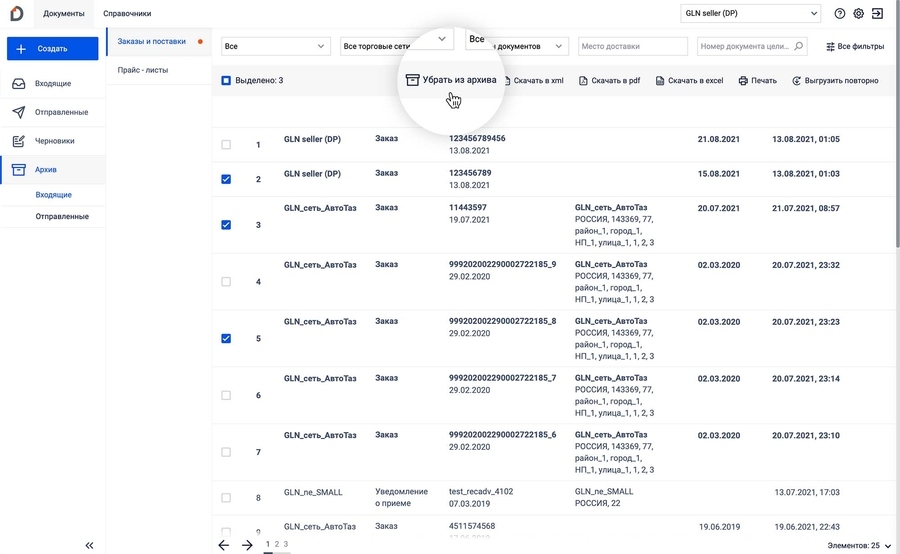Click document test_recadv_4102
Image resolution: width=900 pixels, height=554 pixels.
click(481, 491)
